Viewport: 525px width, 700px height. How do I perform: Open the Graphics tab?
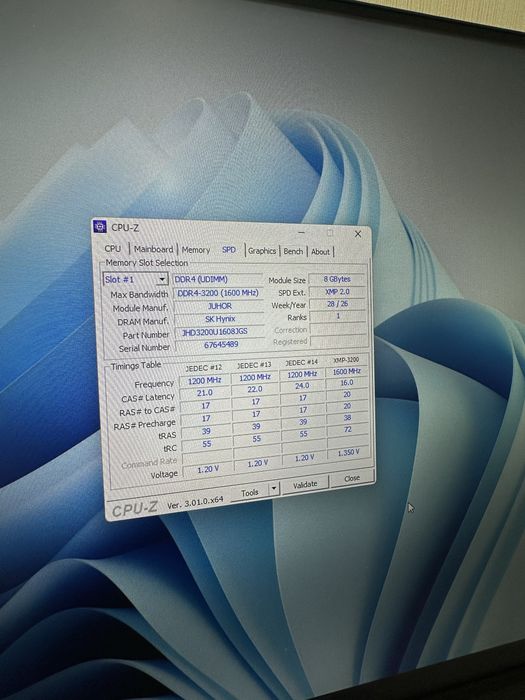(x=262, y=251)
